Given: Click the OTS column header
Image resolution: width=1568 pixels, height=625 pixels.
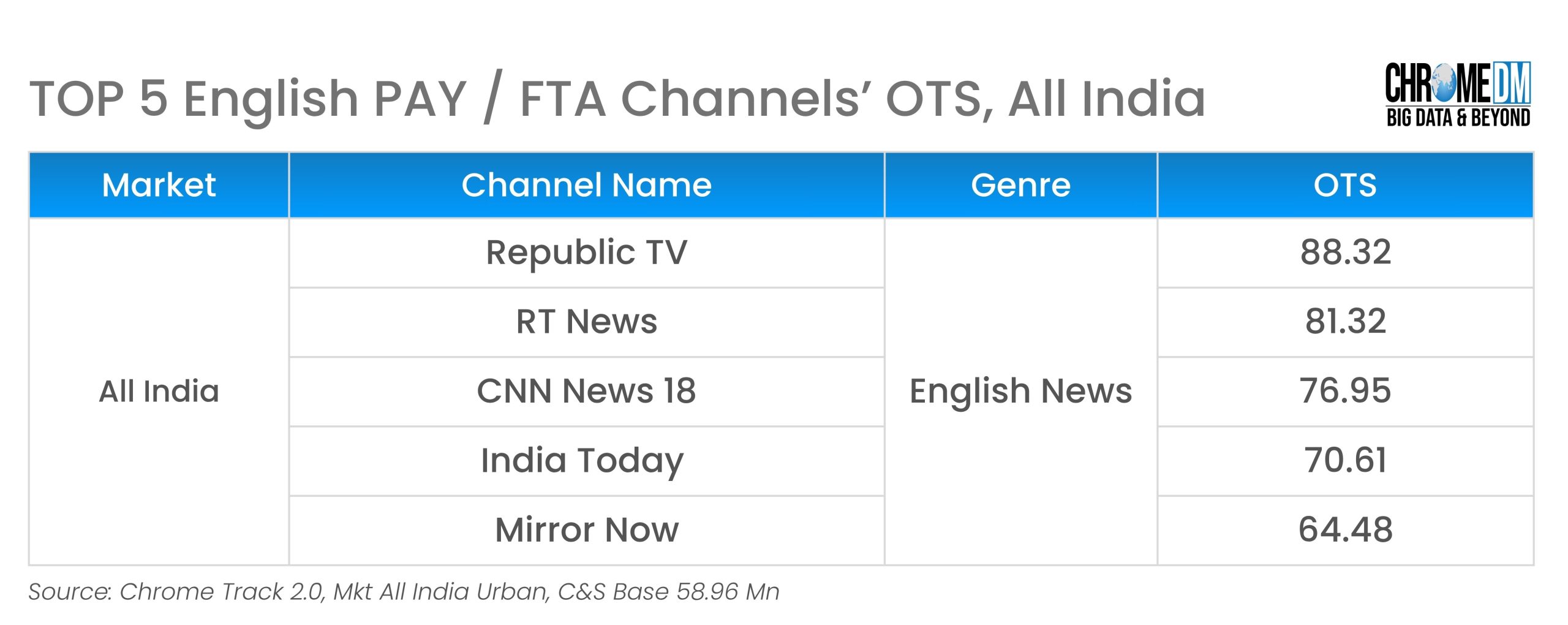Looking at the screenshot, I should [x=1345, y=185].
